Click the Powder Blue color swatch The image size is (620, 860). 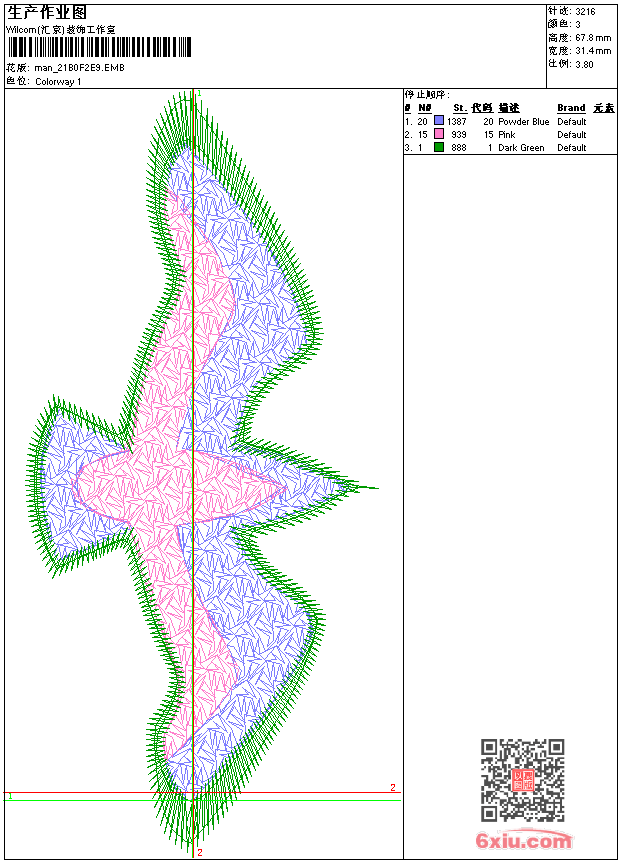438,121
